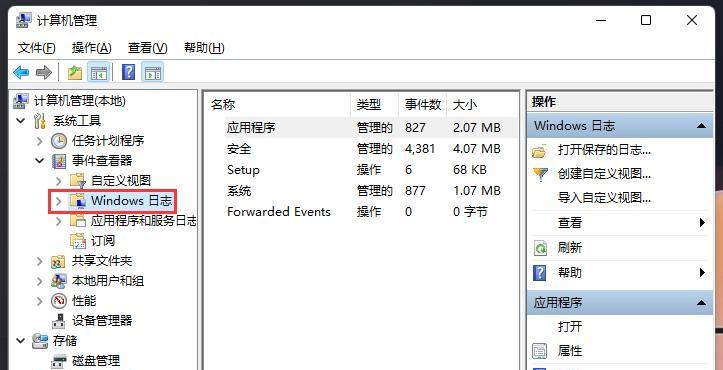Click the 属性 properties icon
723x370 pixels.
pos(539,351)
